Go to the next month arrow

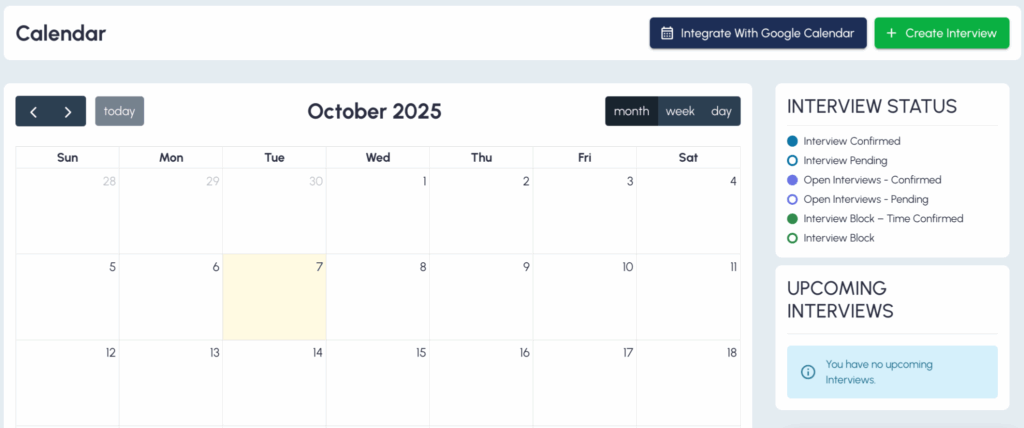(68, 112)
